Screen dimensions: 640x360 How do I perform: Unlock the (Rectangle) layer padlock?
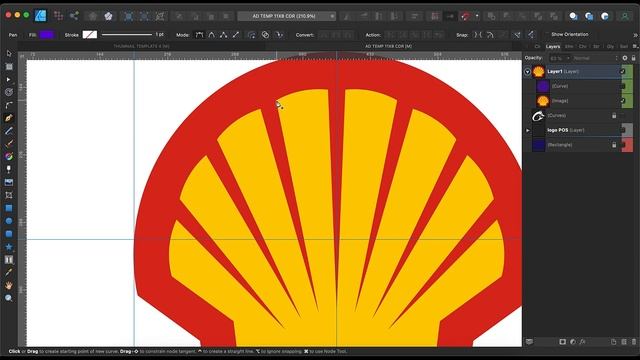614,145
